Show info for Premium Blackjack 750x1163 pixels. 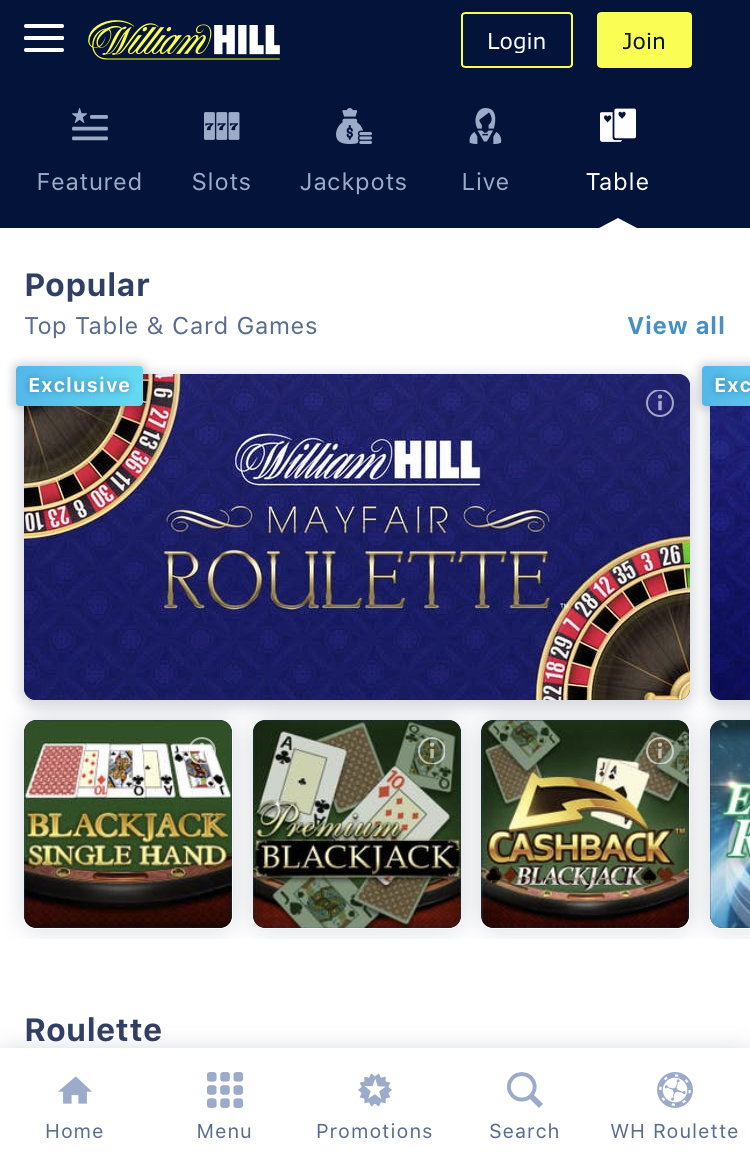coord(432,751)
